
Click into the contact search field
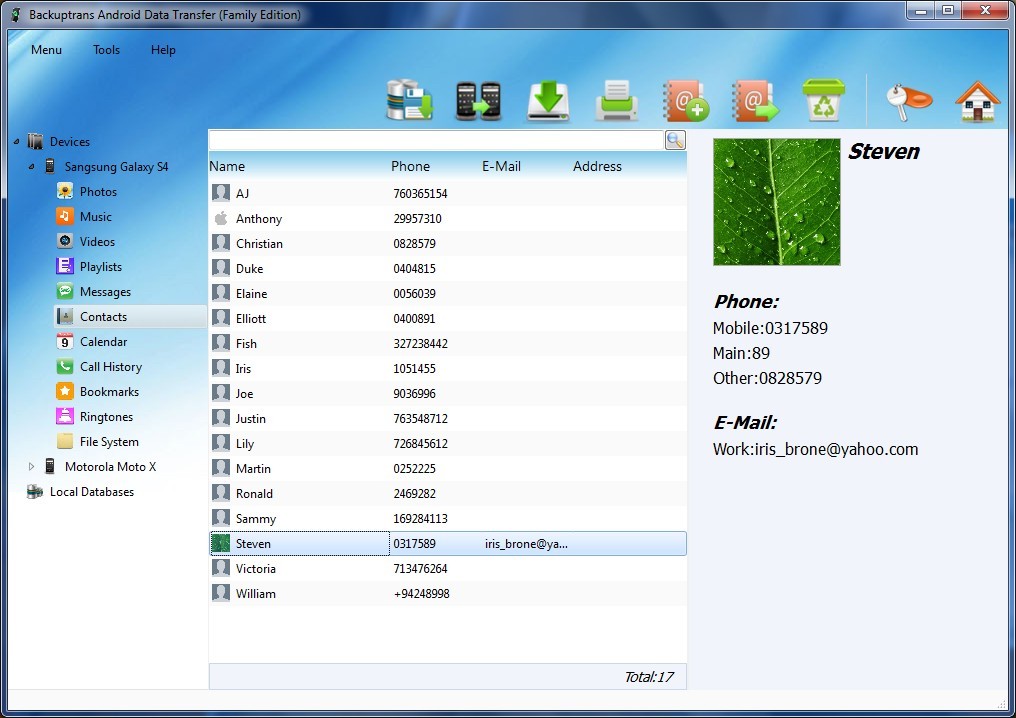[436, 140]
